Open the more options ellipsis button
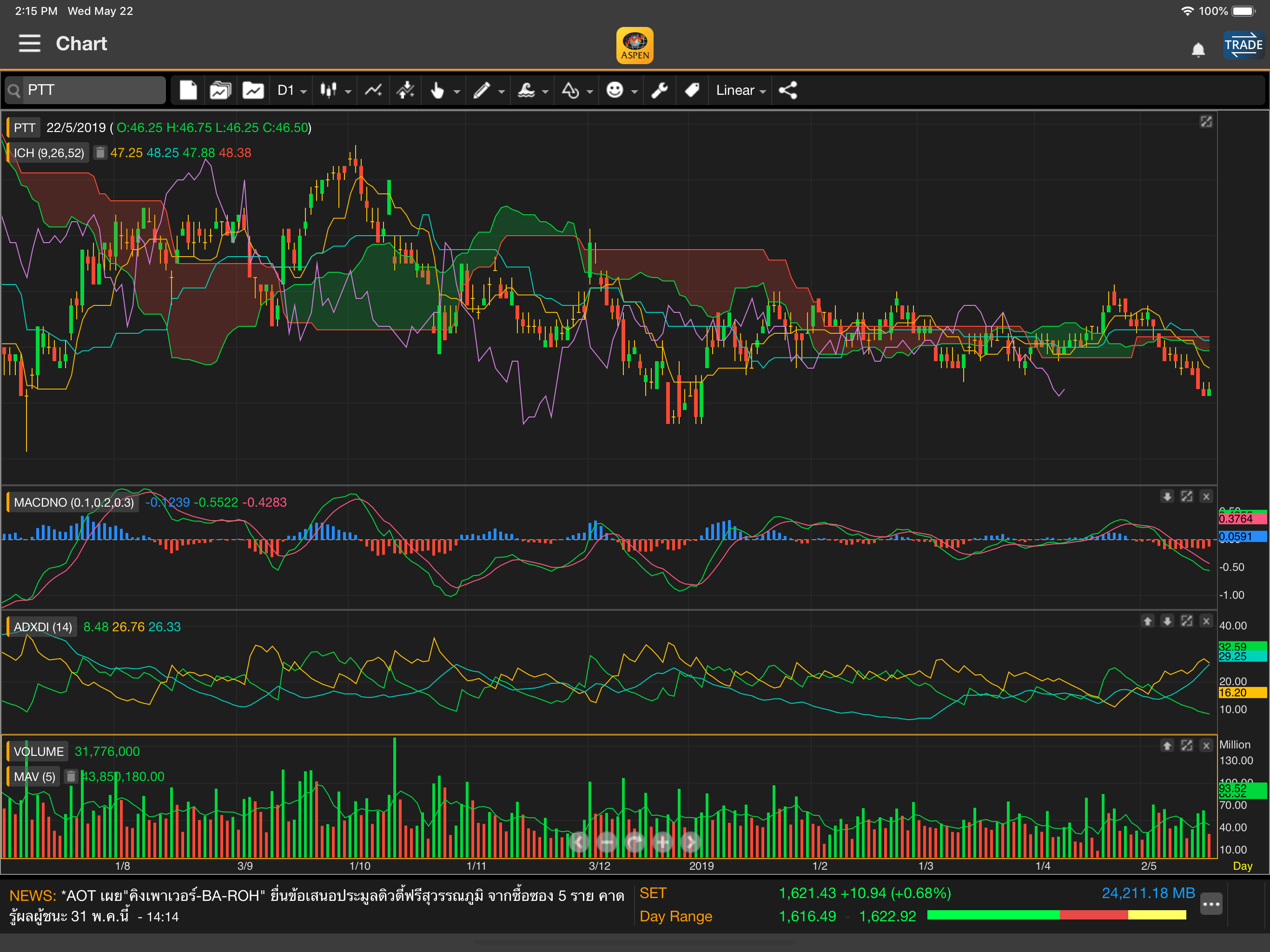The image size is (1270, 952). tap(1211, 904)
